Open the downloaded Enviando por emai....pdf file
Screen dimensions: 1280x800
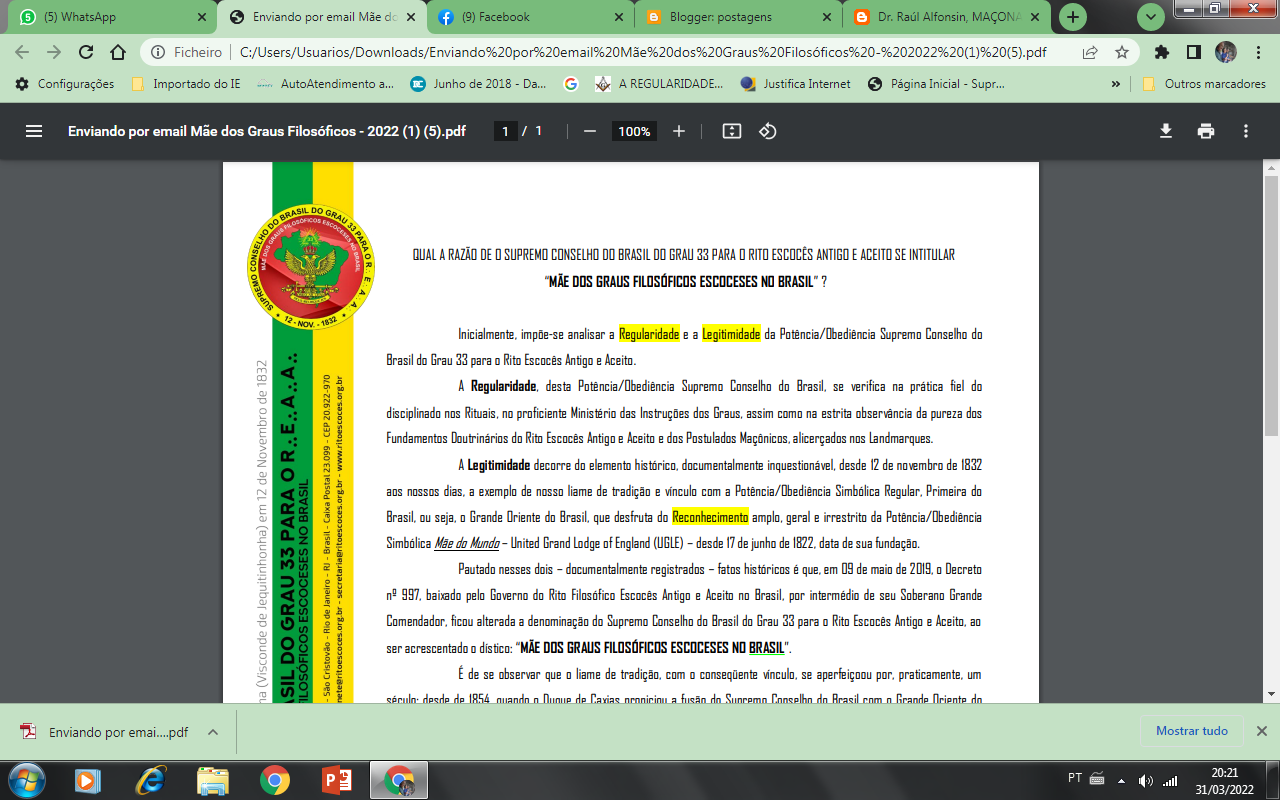click(x=105, y=731)
